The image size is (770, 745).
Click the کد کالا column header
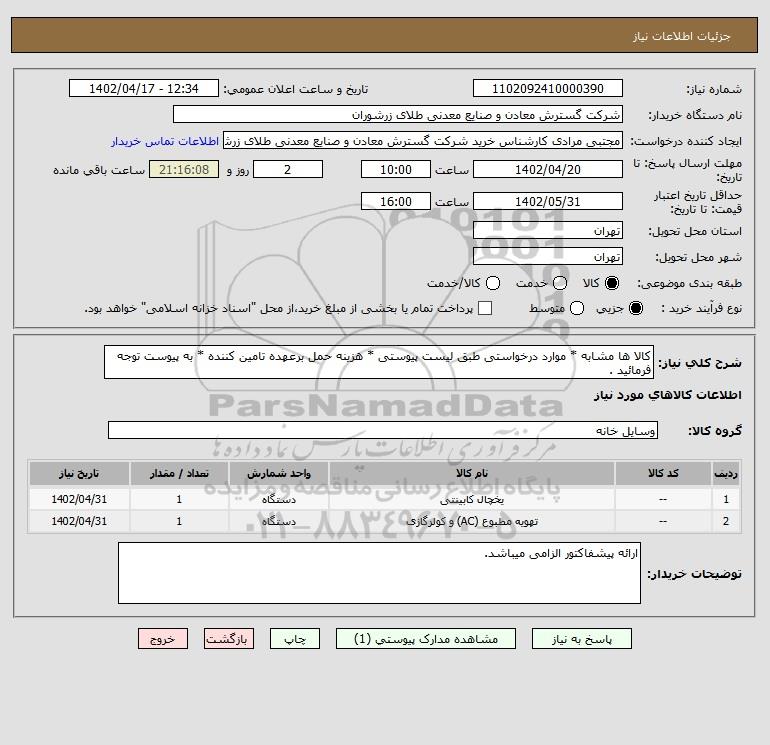click(663, 473)
